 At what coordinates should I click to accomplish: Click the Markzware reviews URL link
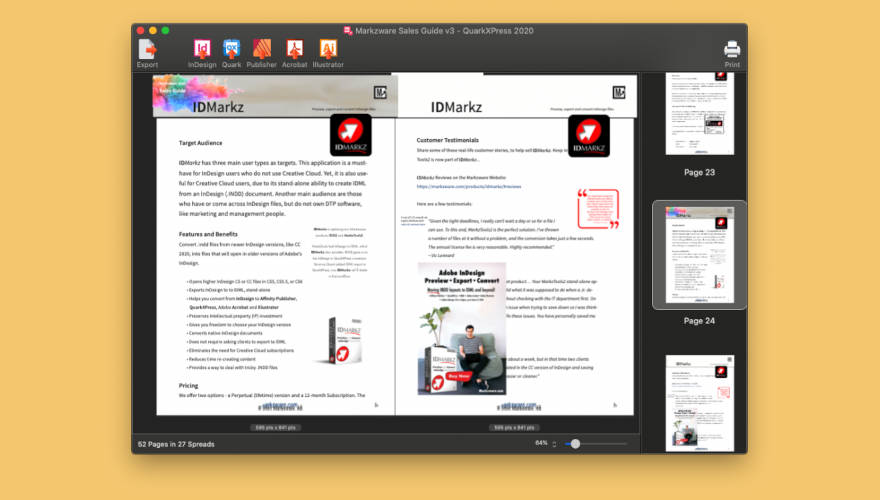coord(469,186)
